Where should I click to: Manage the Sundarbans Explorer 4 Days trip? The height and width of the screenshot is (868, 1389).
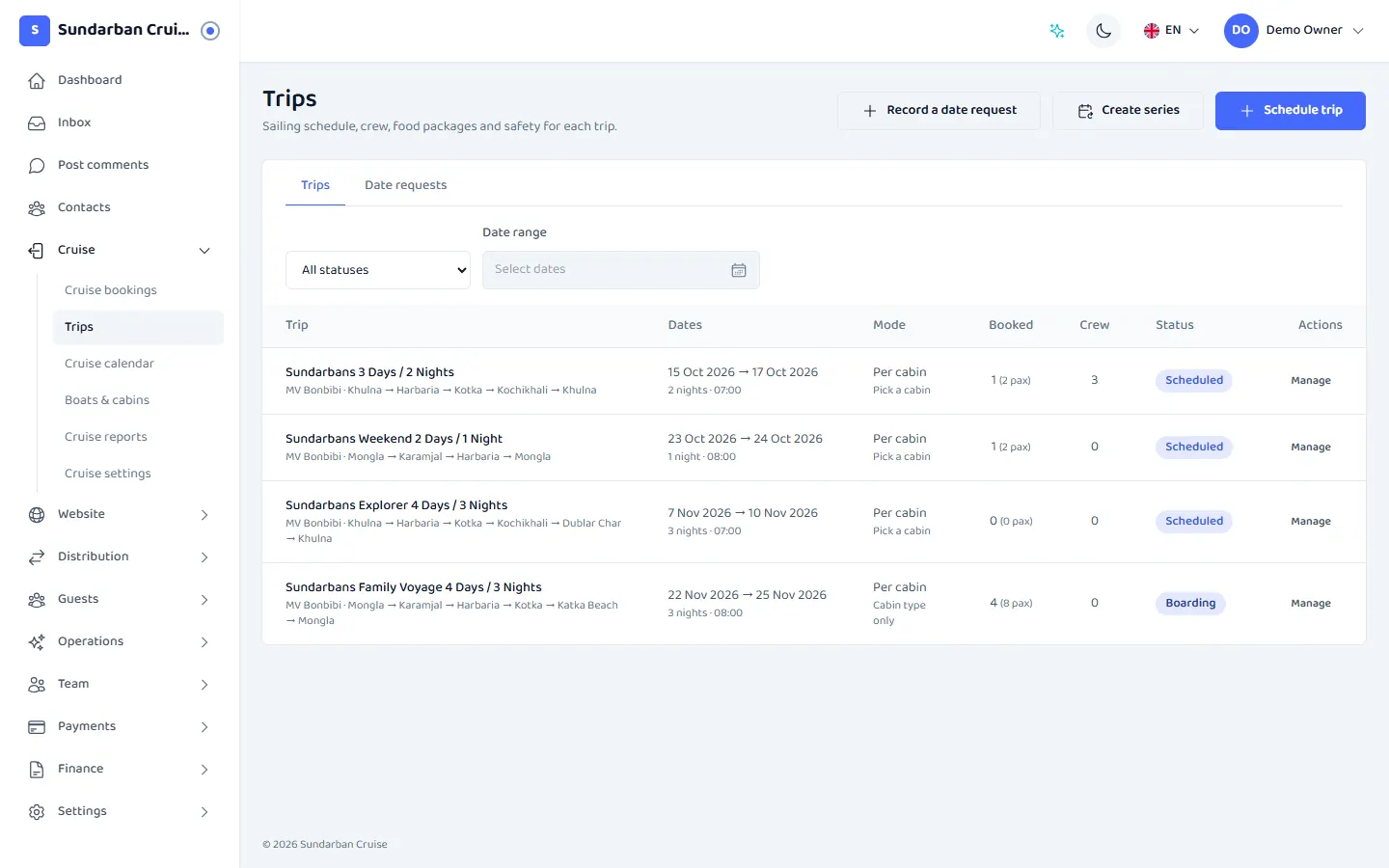click(x=1311, y=522)
